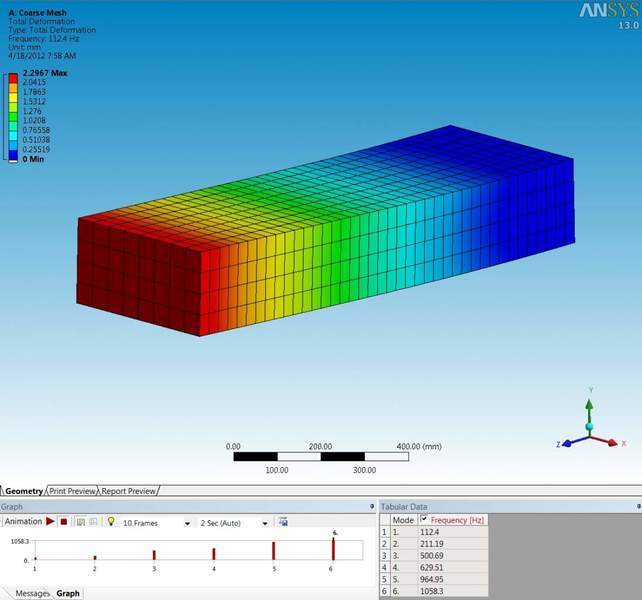Screen dimensions: 642x600
Task: Click the red 2.2967 Max legend band
Action: [14, 78]
